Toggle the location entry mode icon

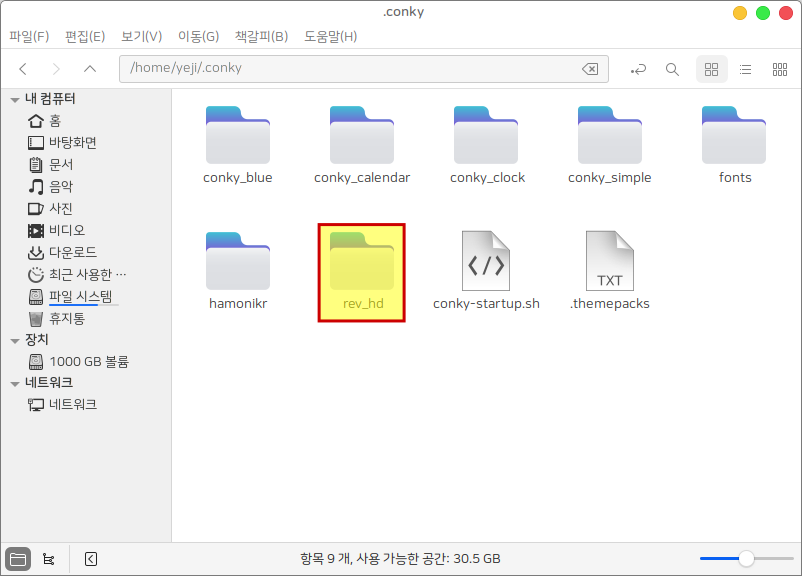click(638, 69)
